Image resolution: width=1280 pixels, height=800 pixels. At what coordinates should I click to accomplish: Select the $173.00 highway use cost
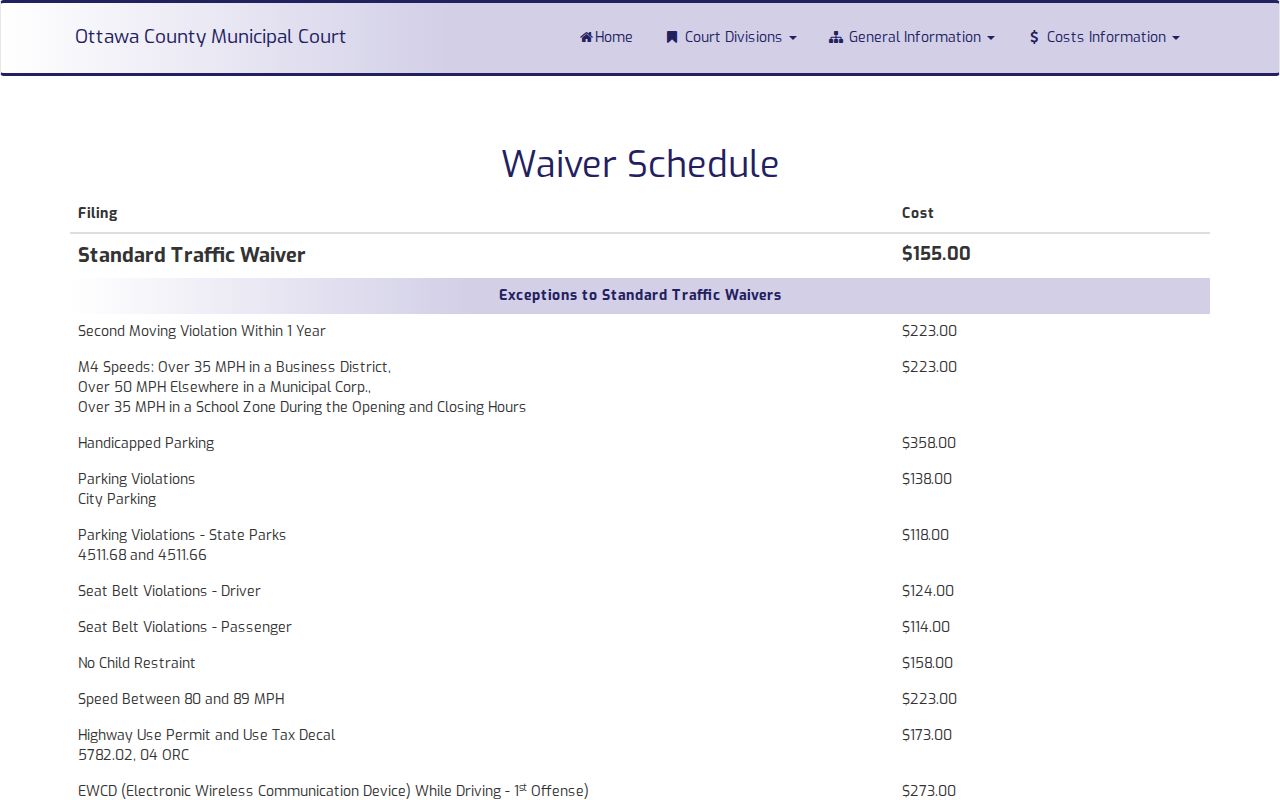[927, 735]
